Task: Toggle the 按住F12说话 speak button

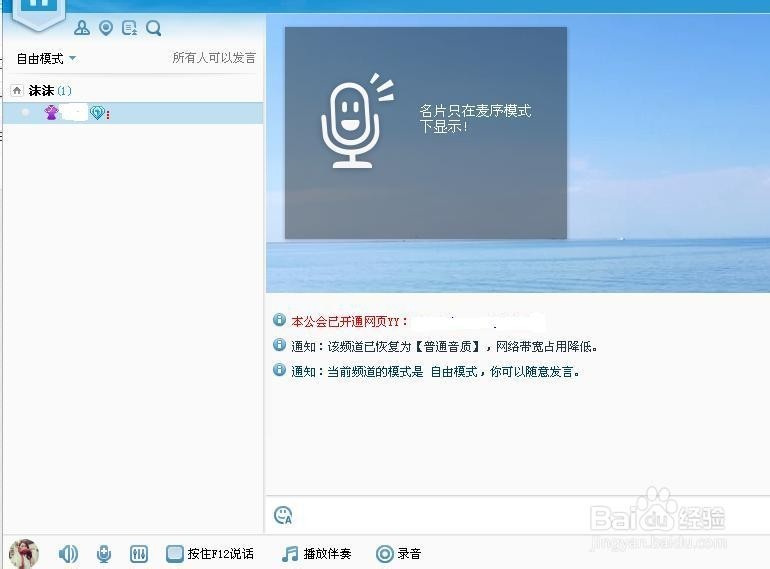Action: (210, 554)
